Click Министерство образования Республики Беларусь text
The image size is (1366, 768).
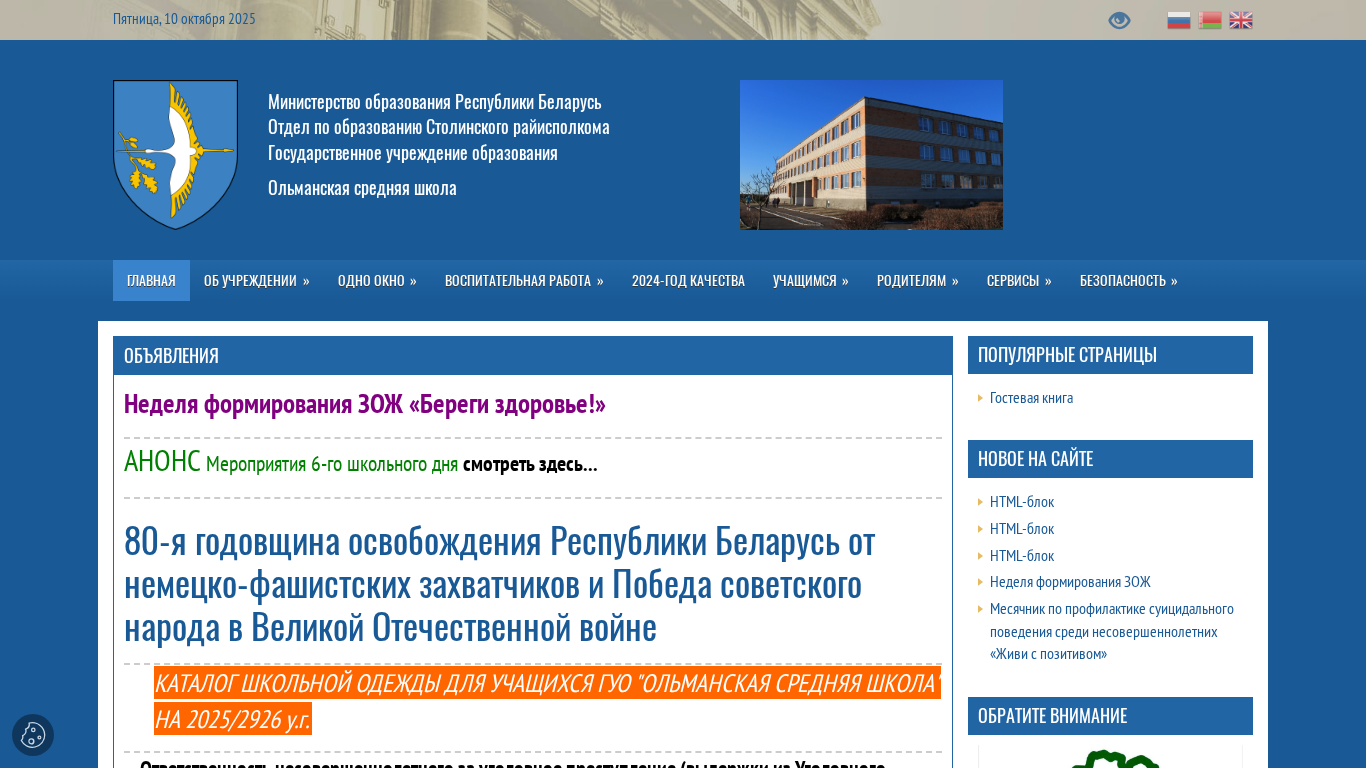435,102
